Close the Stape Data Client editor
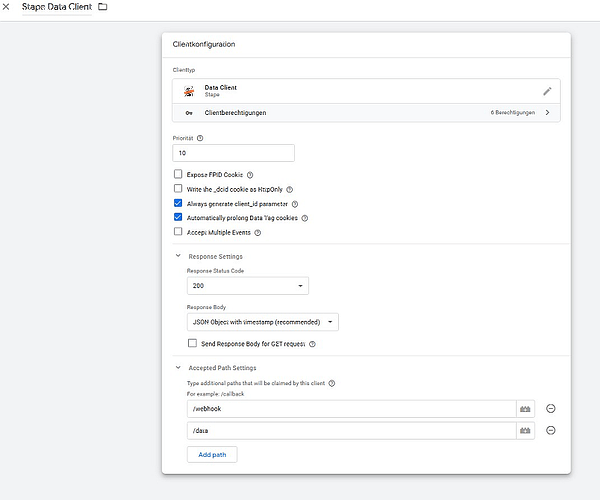The height and width of the screenshot is (500, 600). point(6,7)
